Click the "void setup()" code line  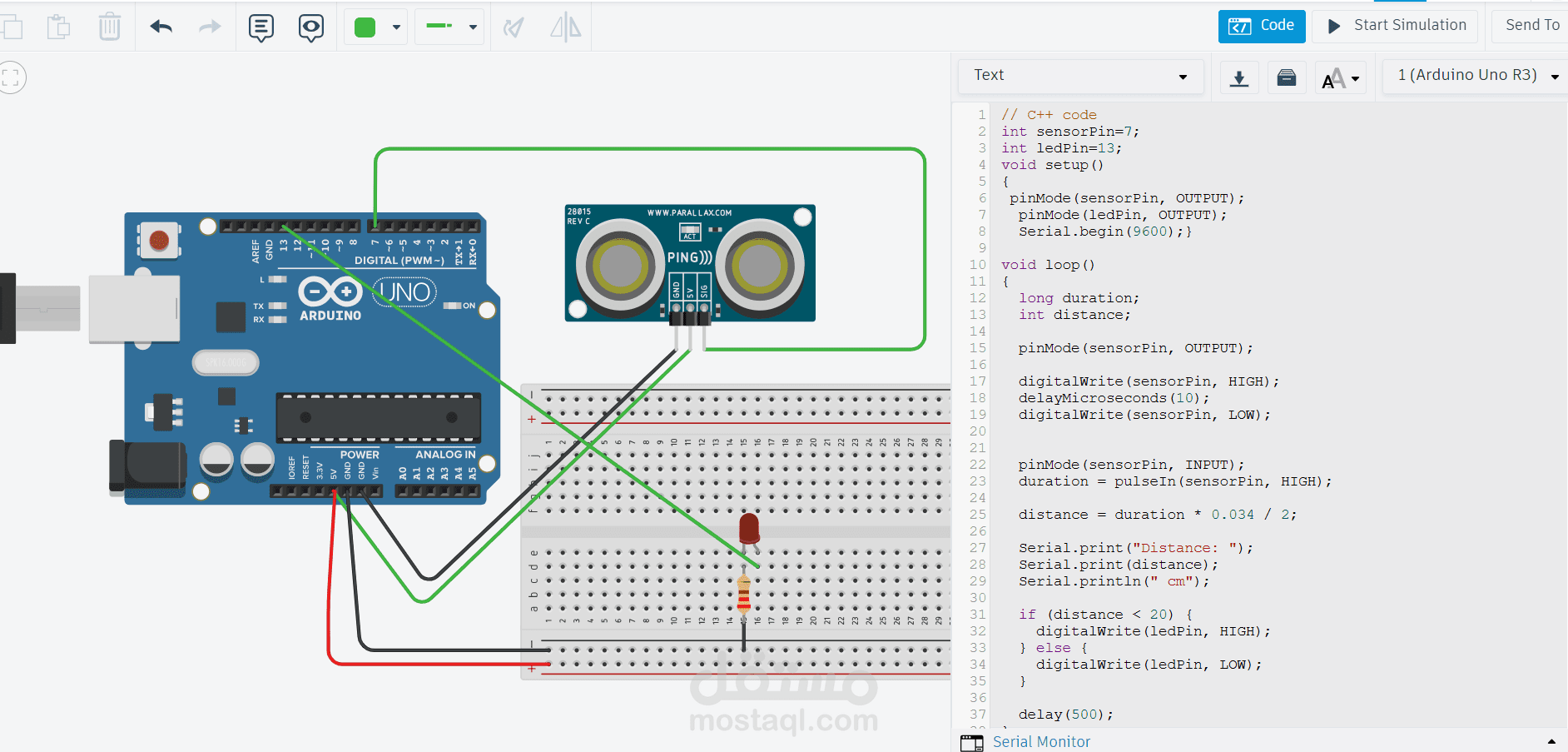(x=1052, y=165)
